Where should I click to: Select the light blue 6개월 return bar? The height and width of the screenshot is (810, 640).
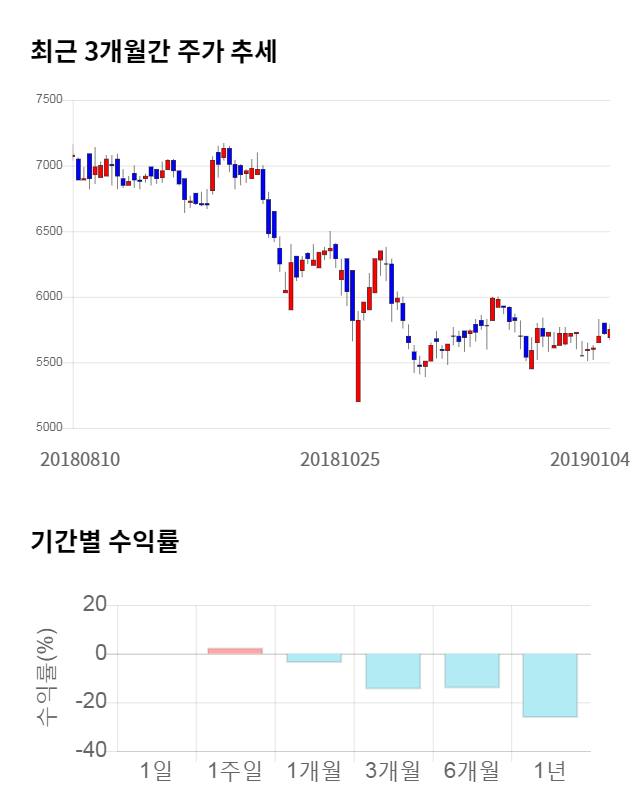point(472,670)
